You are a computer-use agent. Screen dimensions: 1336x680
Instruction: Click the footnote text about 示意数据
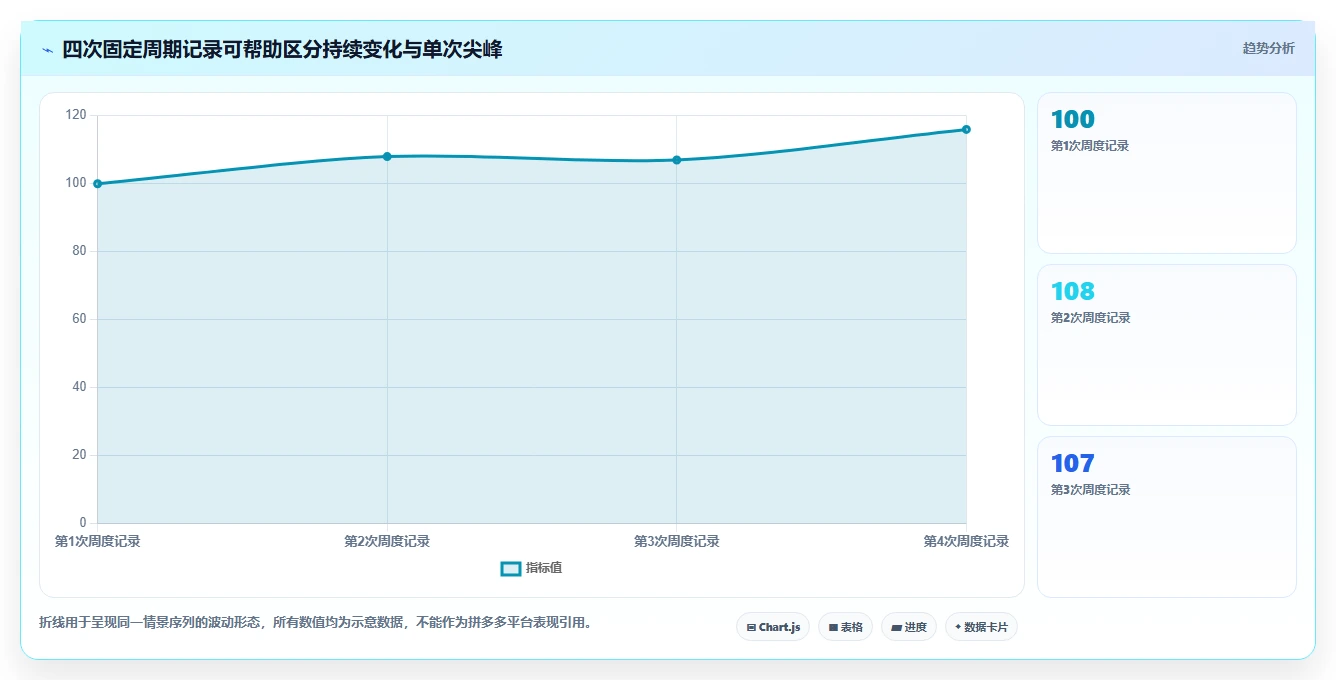318,622
